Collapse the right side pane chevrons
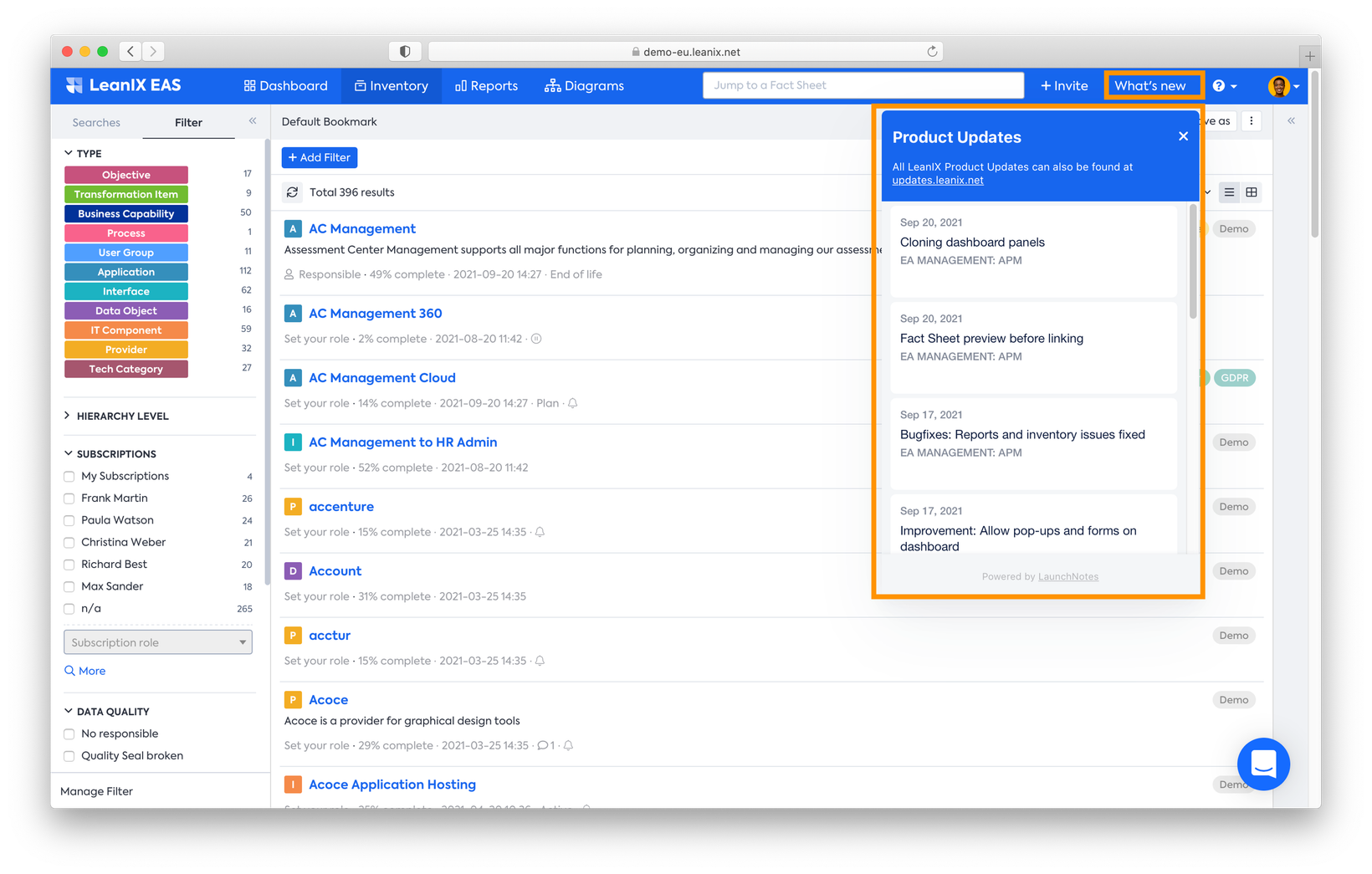 pos(1292,121)
